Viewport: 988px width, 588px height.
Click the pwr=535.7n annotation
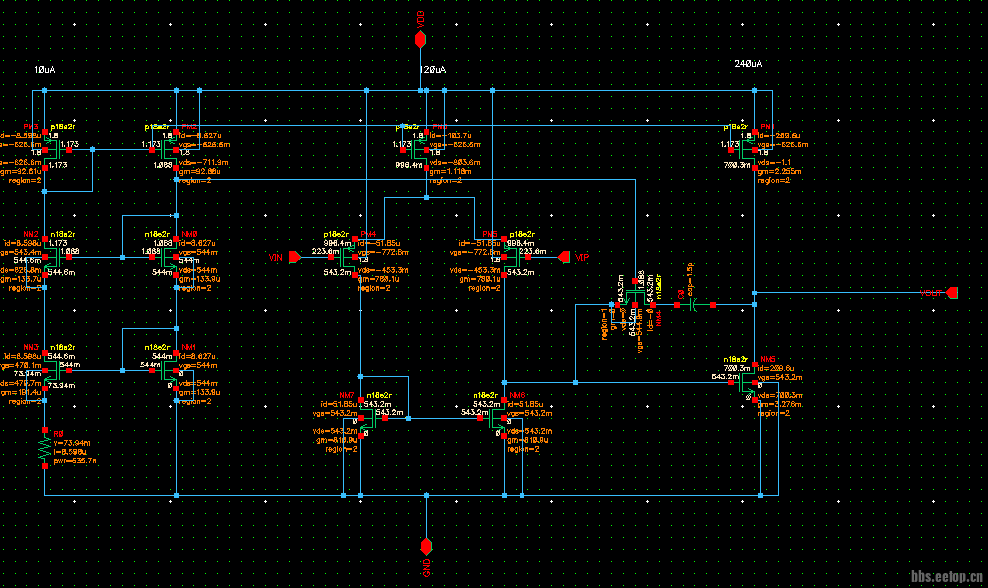(x=75, y=461)
